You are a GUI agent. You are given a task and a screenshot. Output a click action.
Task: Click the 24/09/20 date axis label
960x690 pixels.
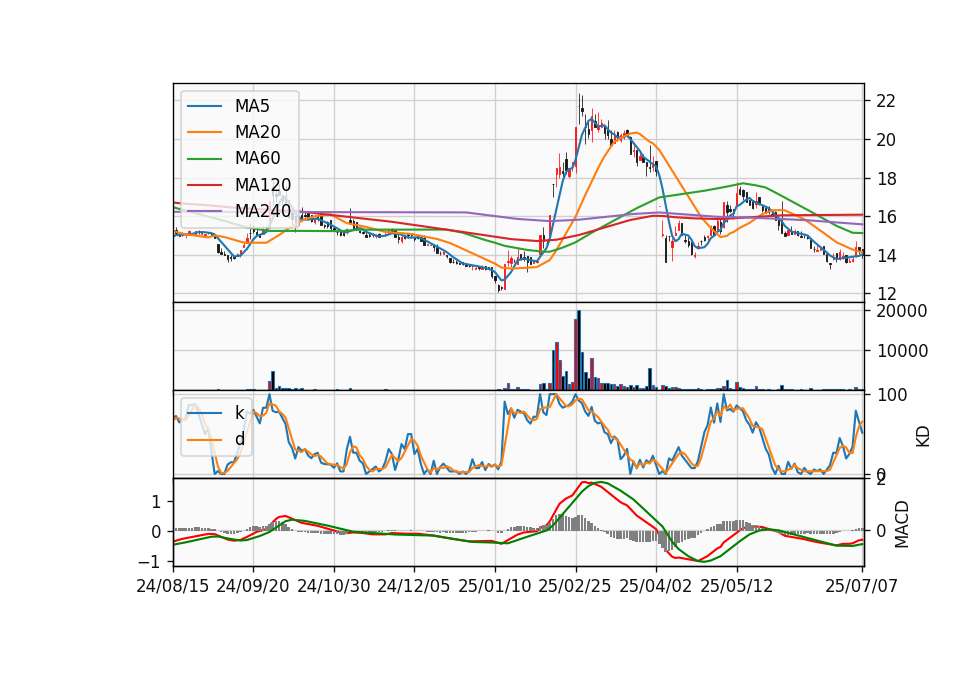click(x=253, y=586)
